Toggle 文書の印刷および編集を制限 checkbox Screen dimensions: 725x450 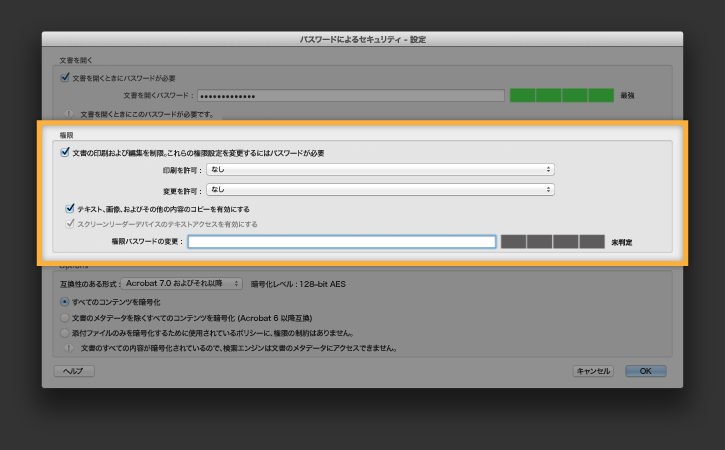pyautogui.click(x=65, y=152)
